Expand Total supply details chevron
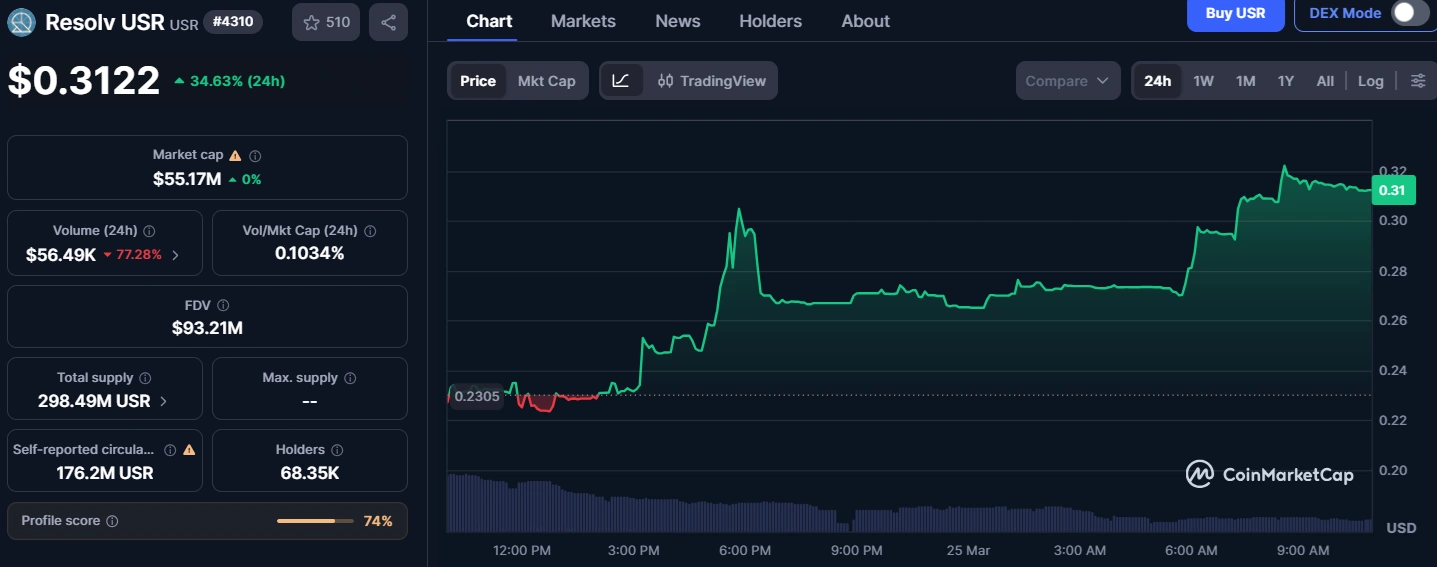Viewport: 1437px width, 567px height. tap(164, 401)
